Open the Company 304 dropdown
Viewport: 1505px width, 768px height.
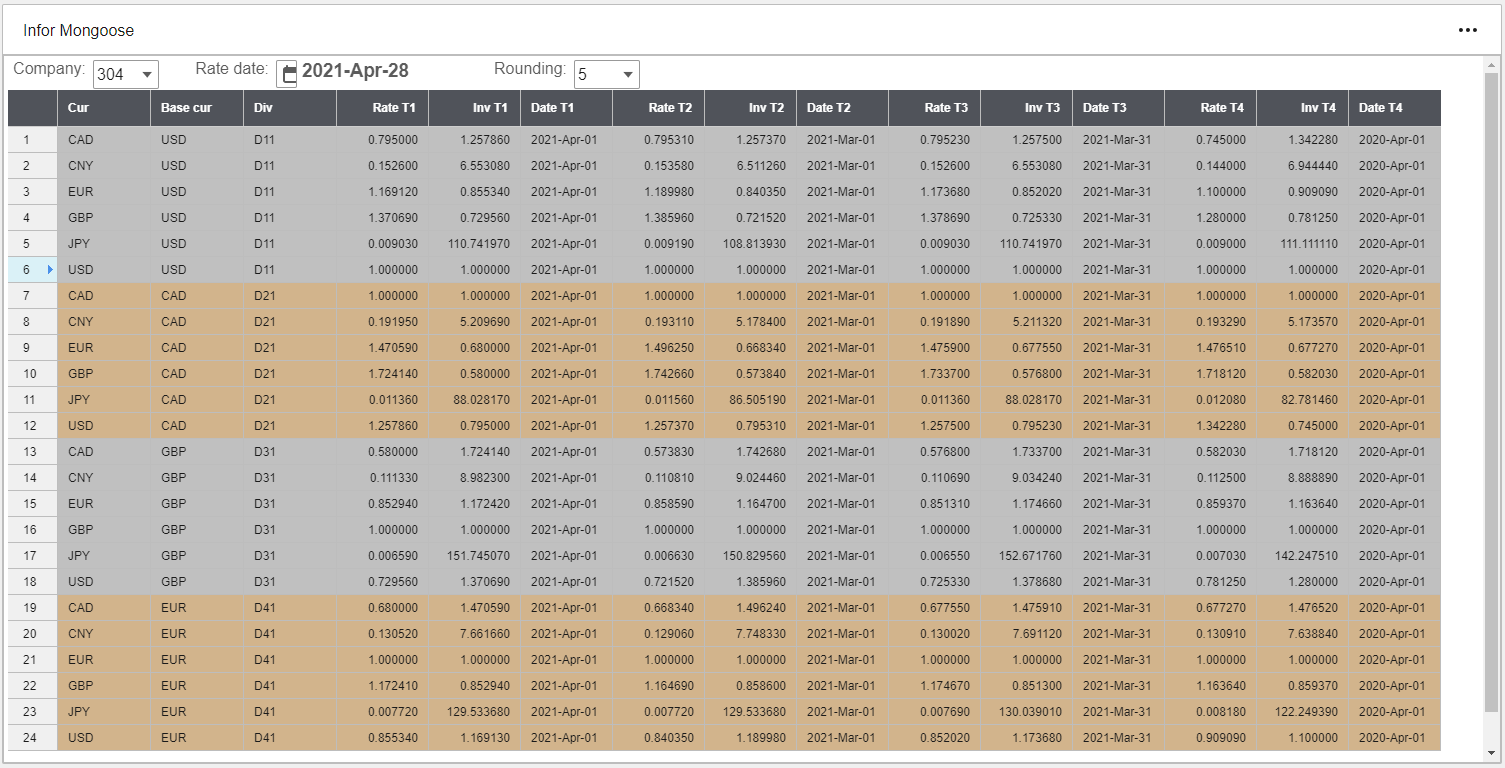click(x=126, y=74)
